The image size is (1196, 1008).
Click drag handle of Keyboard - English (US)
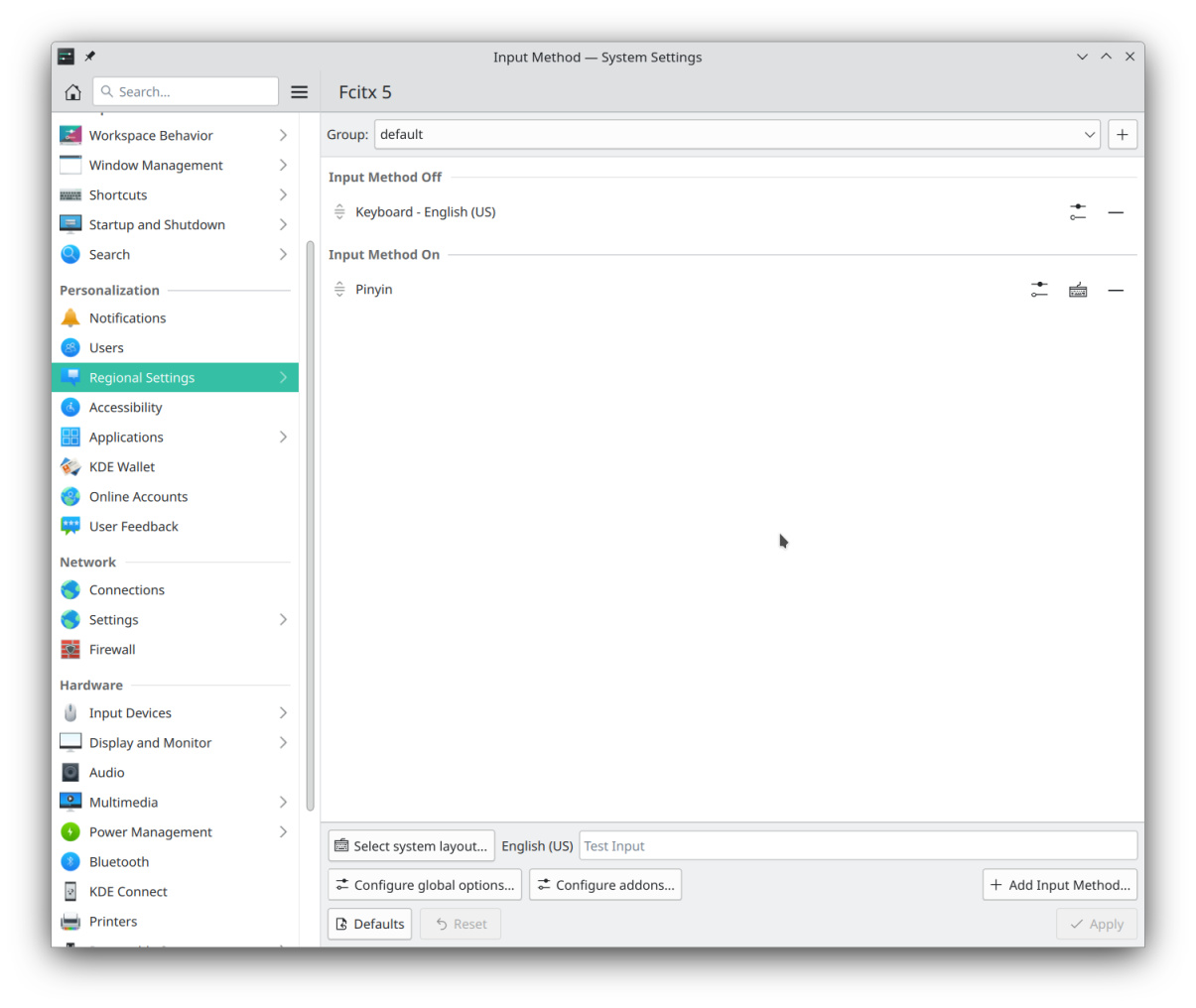(339, 212)
